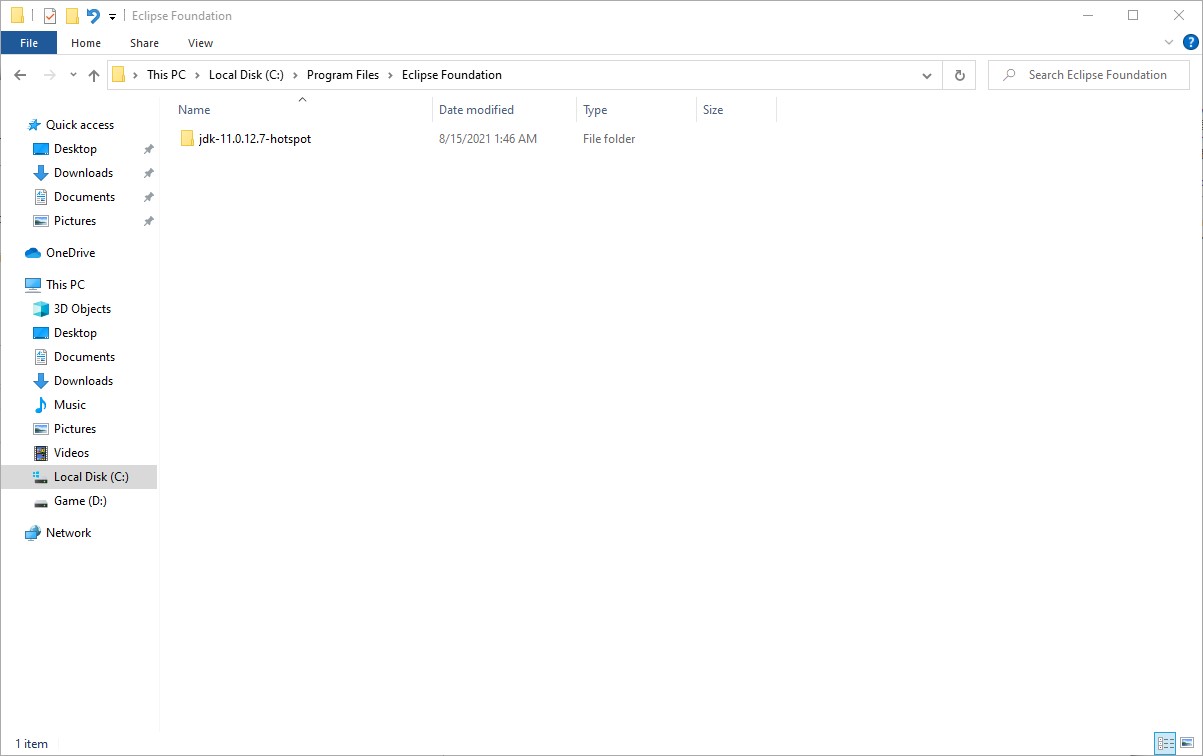
Task: Switch to the Share ribbon tab
Action: pyautogui.click(x=144, y=43)
